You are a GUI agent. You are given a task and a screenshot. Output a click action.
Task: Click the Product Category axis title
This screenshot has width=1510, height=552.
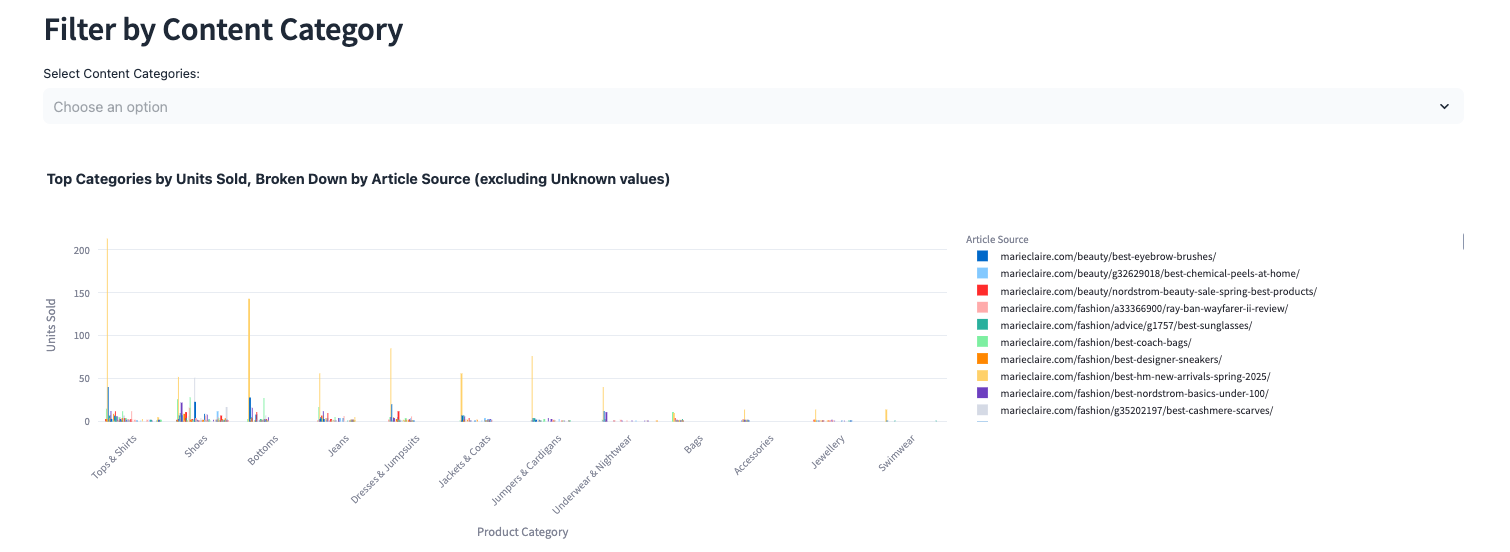tap(523, 532)
